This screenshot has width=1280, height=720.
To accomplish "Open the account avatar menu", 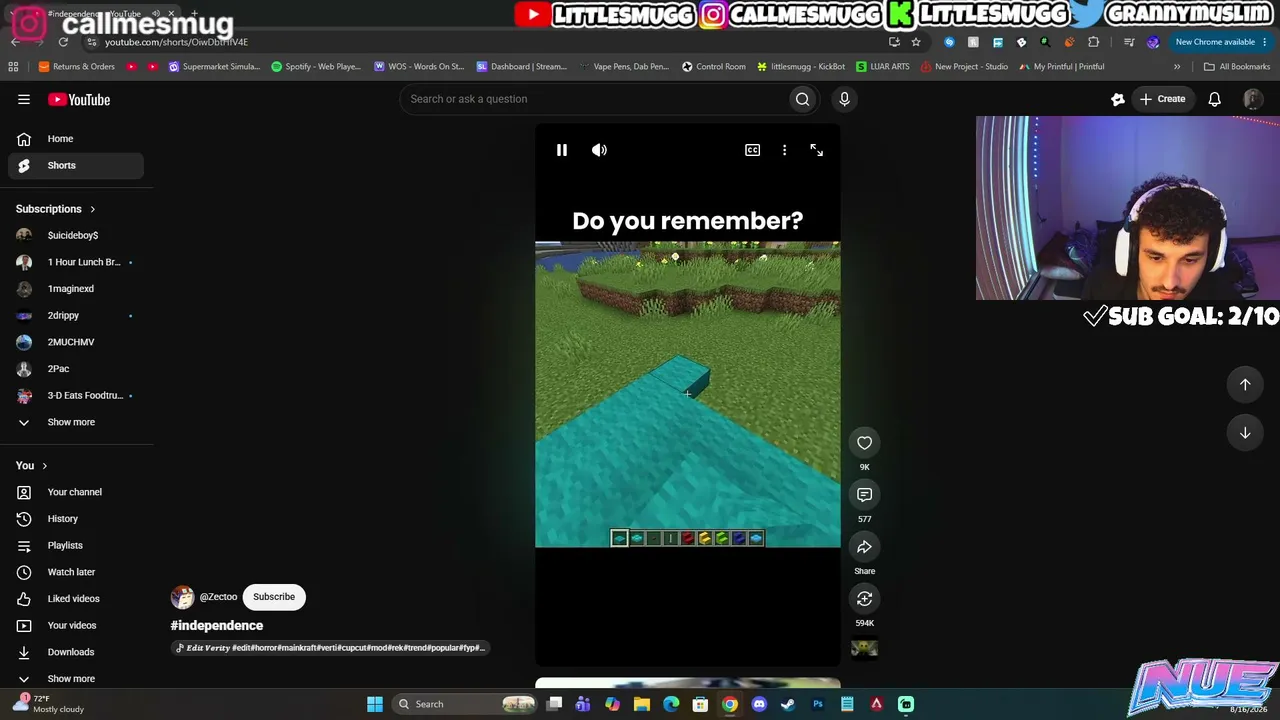I will coord(1252,99).
